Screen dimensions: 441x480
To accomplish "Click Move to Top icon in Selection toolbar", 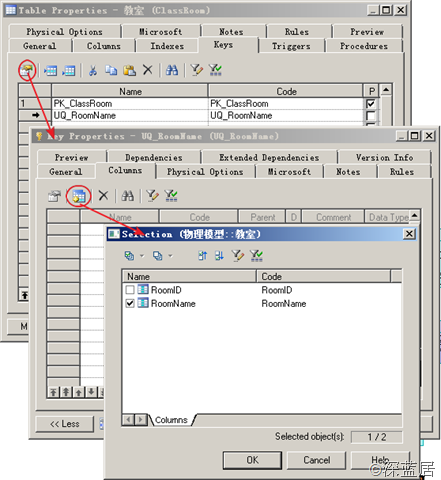I will (202, 256).
